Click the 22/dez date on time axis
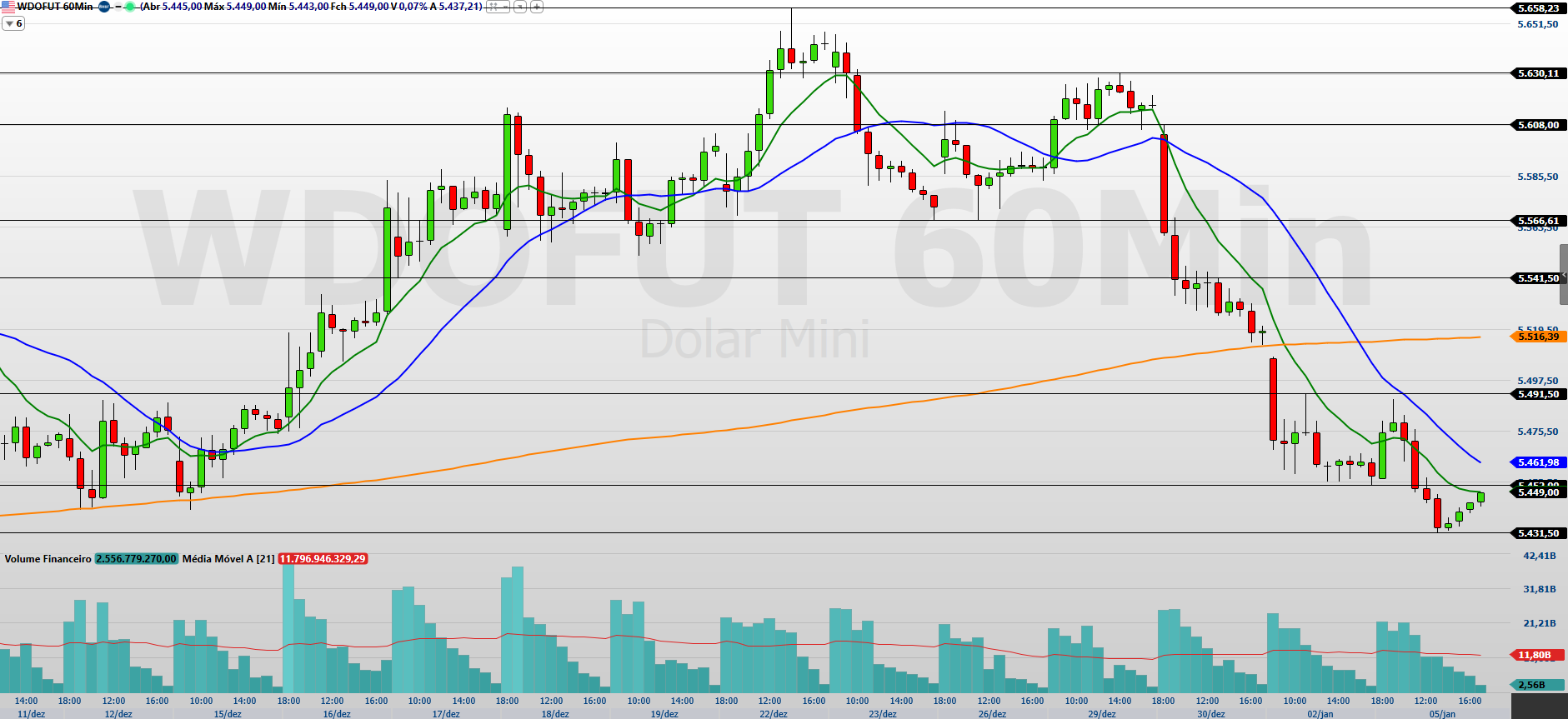Viewport: 1568px width, 719px height. tap(773, 714)
